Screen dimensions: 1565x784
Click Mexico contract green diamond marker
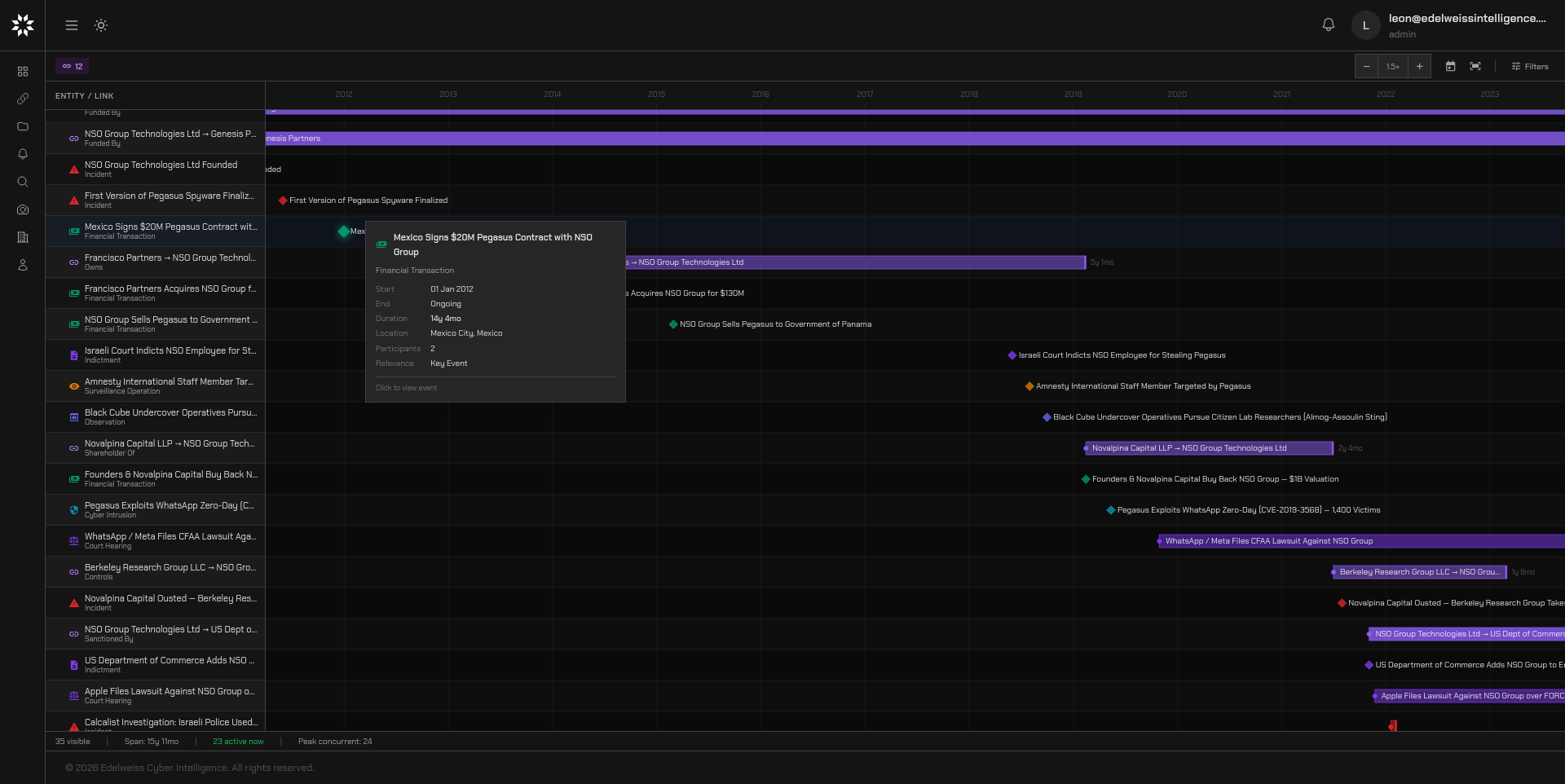(344, 231)
